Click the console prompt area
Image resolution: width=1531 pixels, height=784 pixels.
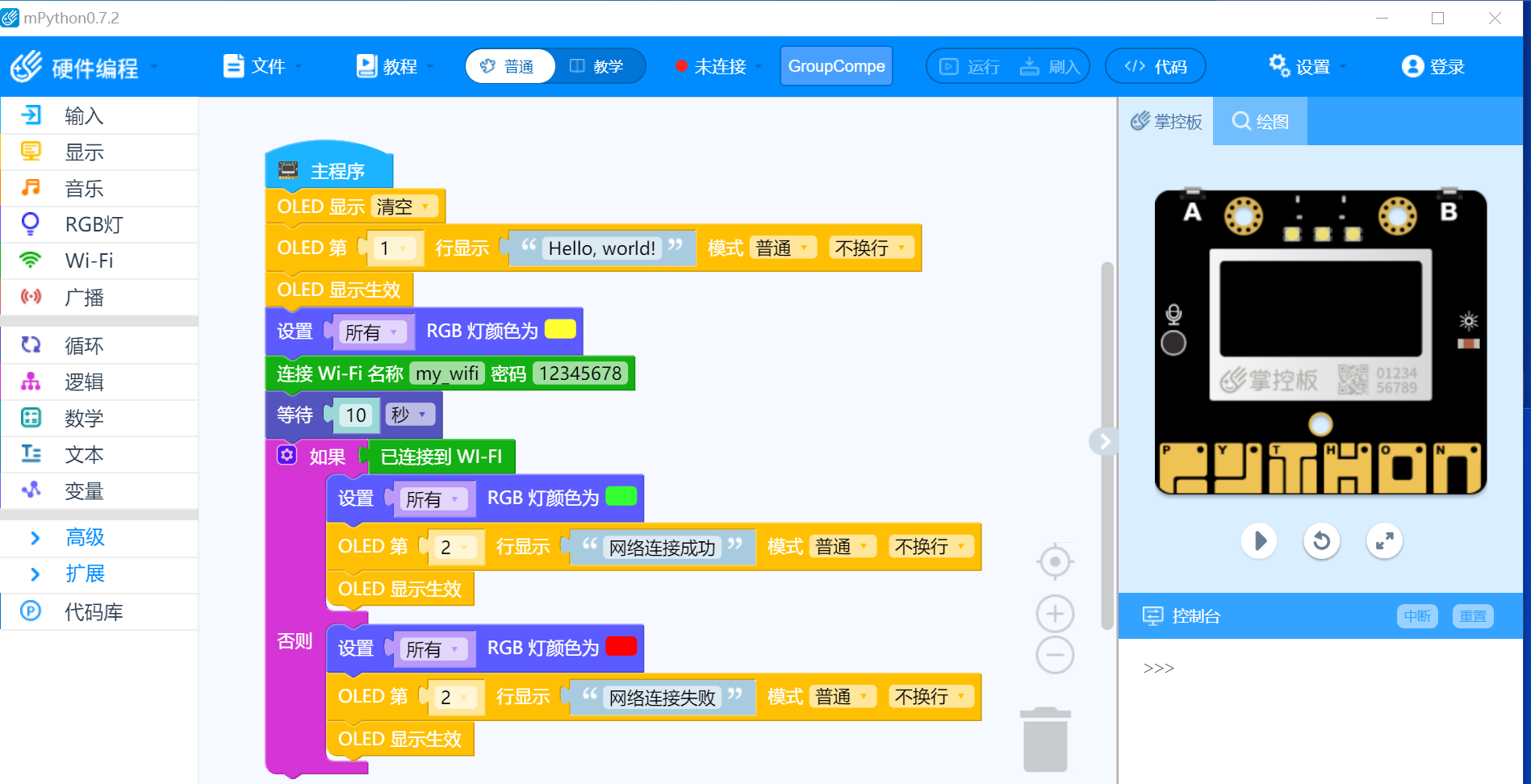point(1320,710)
